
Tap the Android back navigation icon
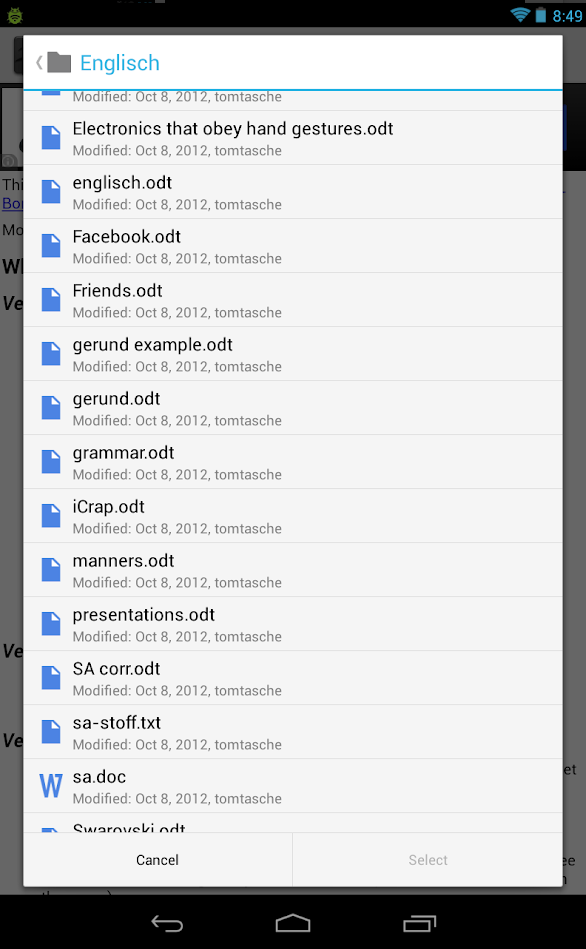tap(166, 924)
